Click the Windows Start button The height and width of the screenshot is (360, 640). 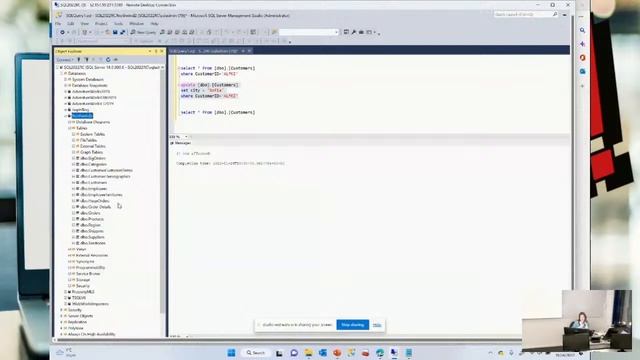click(231, 353)
